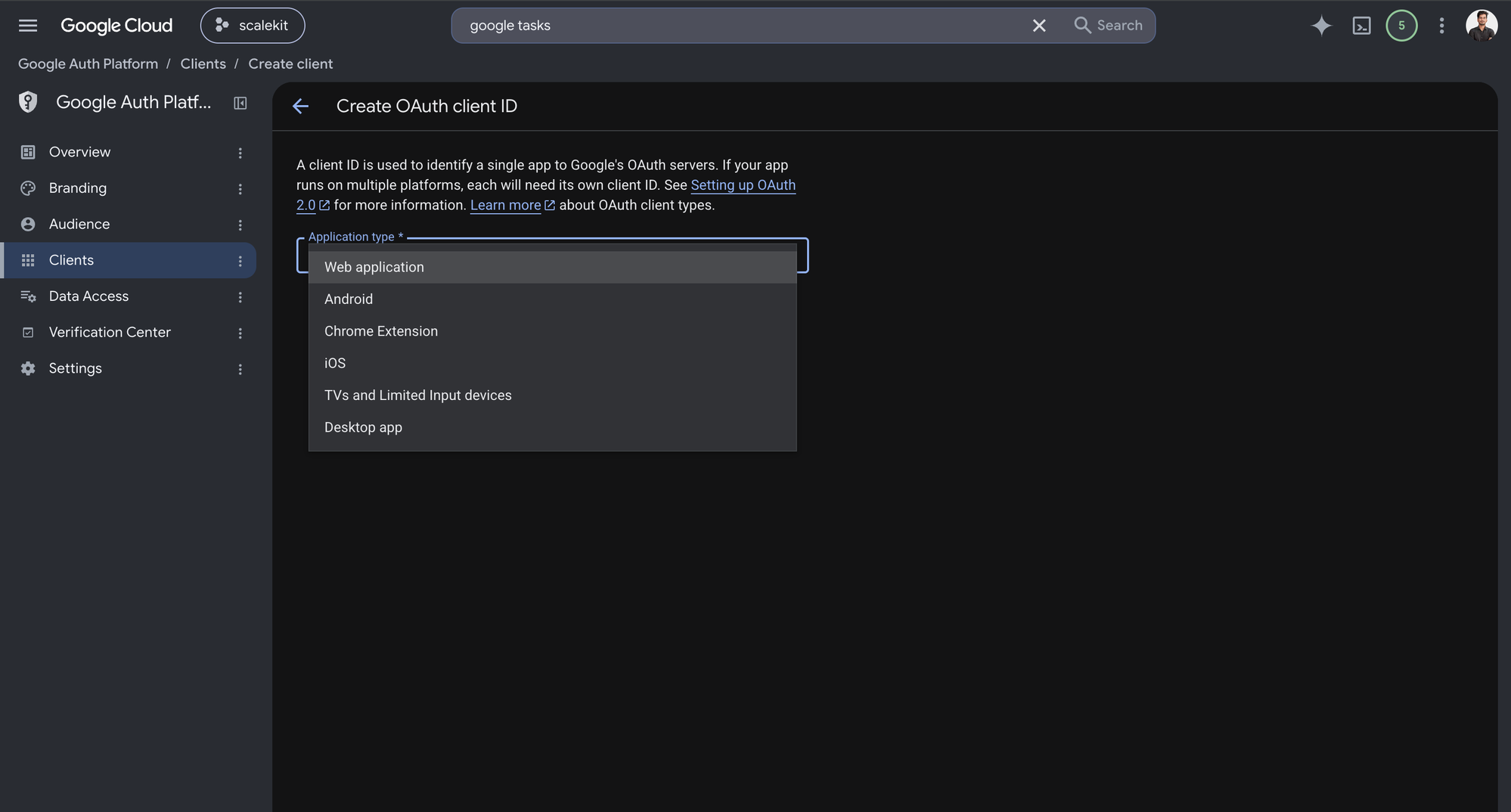The width and height of the screenshot is (1511, 812).
Task: Click the Branding palette icon
Action: tap(28, 188)
